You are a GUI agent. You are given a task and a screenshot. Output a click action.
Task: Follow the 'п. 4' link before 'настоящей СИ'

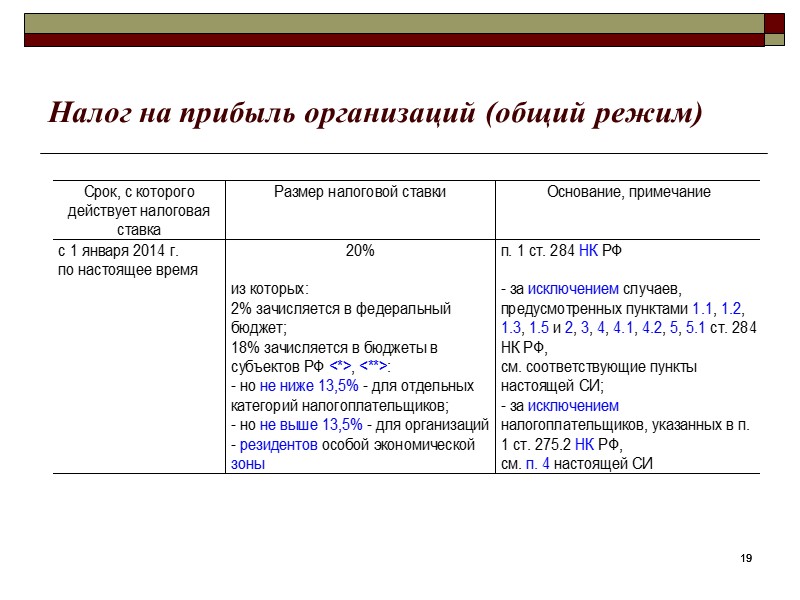[x=537, y=464]
